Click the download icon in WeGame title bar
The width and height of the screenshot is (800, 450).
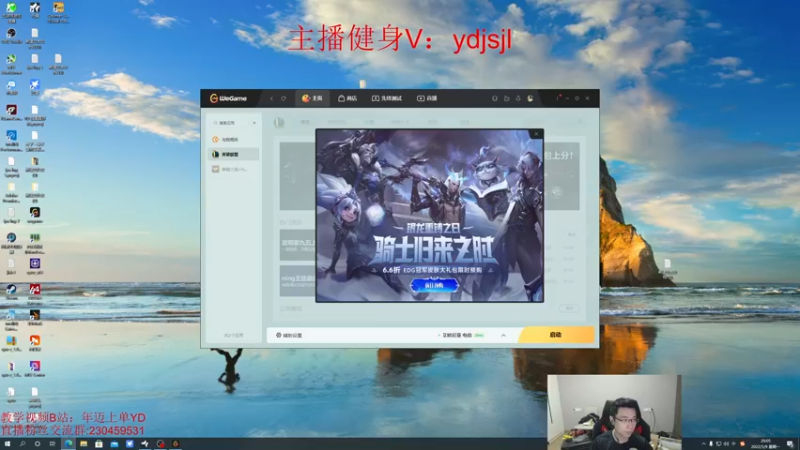[518, 98]
